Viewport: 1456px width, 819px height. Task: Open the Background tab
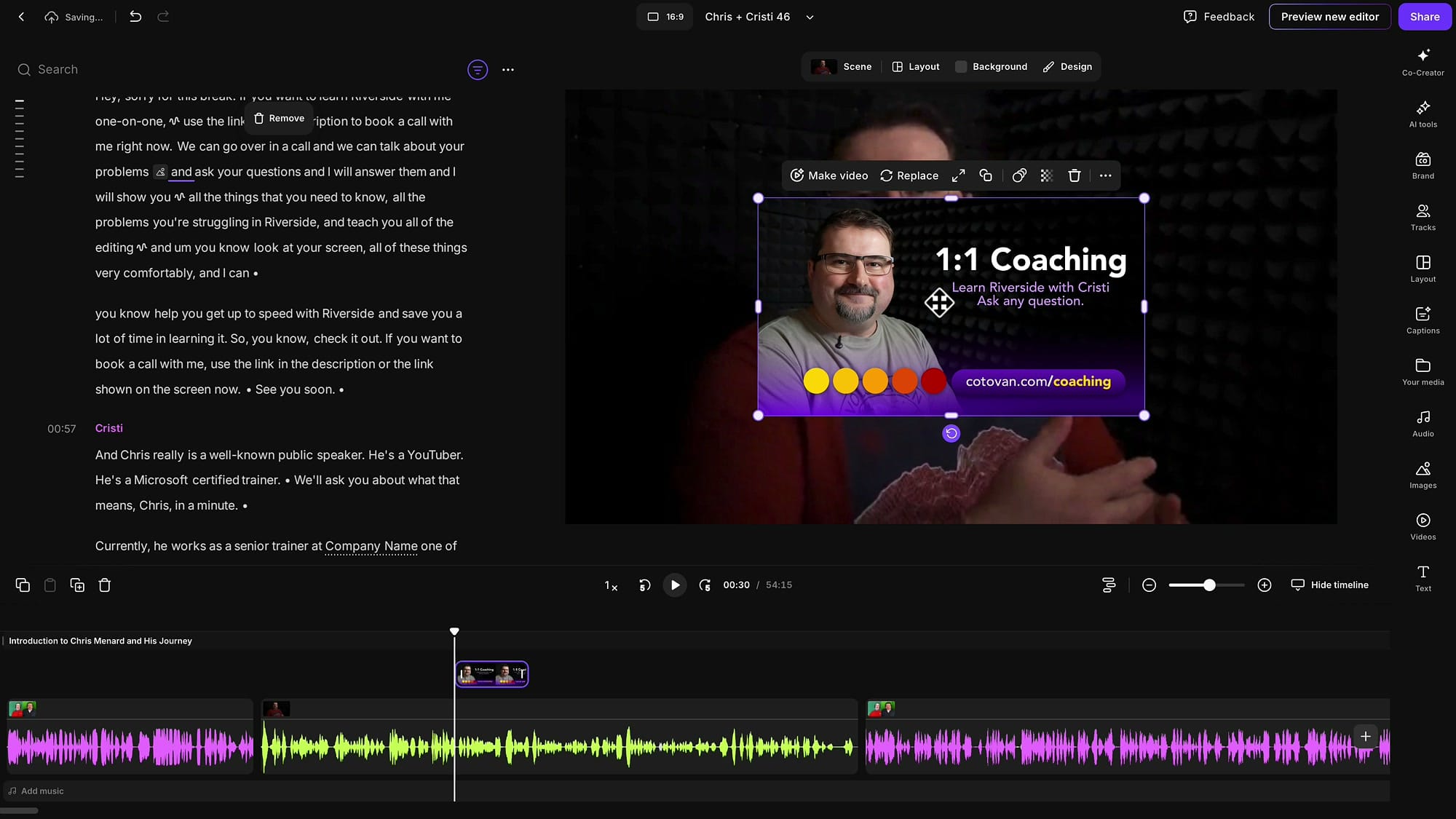tap(992, 67)
